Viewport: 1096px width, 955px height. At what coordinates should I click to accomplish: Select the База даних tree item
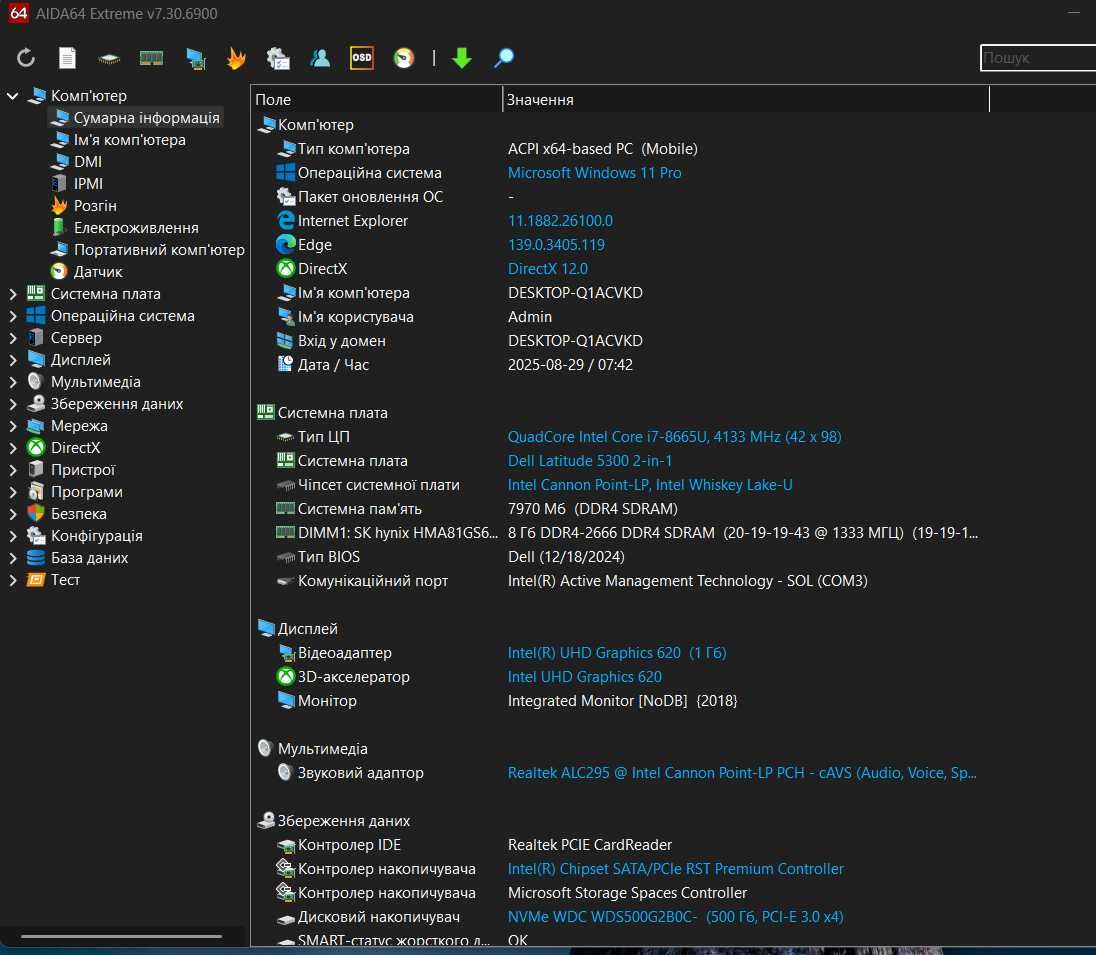coord(89,558)
